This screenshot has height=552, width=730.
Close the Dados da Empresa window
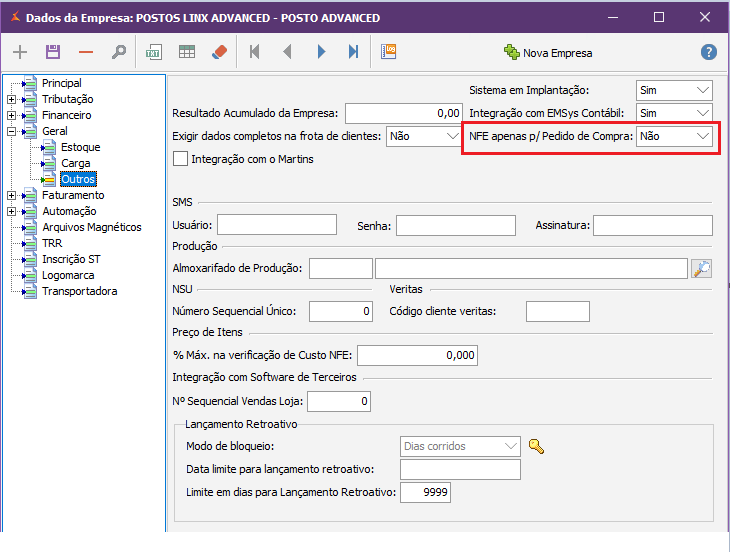[x=704, y=18]
